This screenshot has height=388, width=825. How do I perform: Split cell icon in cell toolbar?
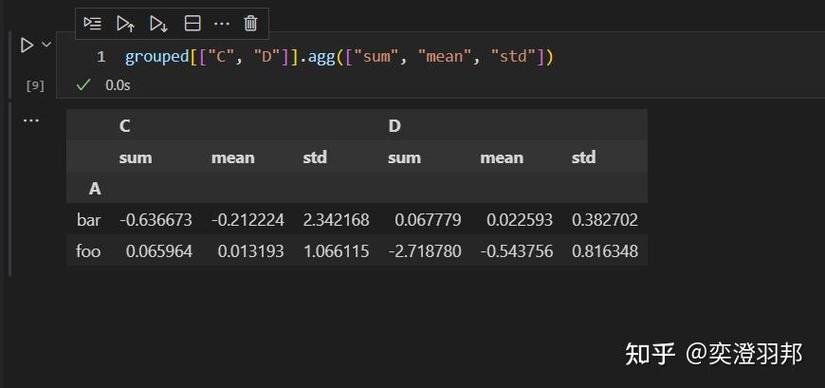(192, 23)
